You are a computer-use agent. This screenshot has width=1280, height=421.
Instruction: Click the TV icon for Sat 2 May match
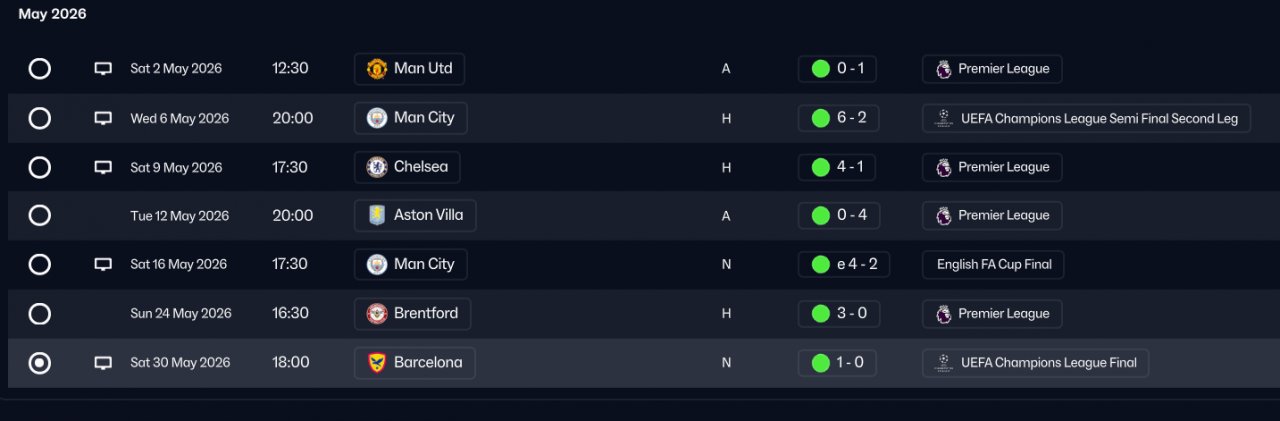click(103, 69)
